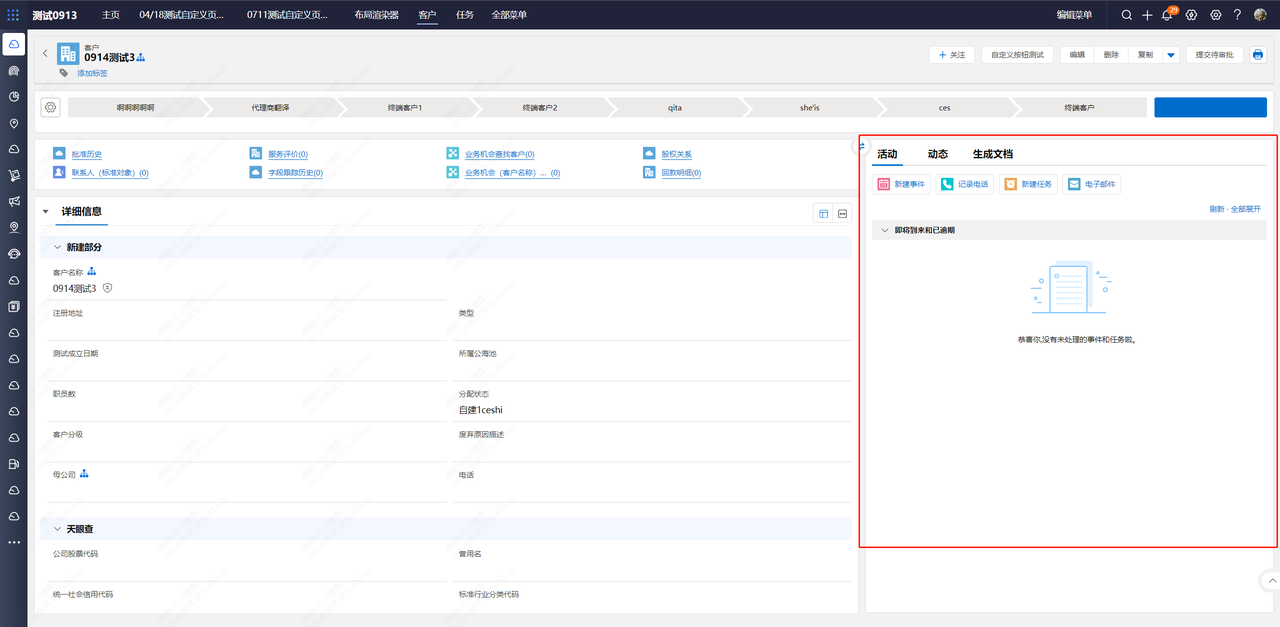Click the hierarchy icon beside 0914测试3 title
Viewport: 1280px width, 627px height.
coord(141,57)
